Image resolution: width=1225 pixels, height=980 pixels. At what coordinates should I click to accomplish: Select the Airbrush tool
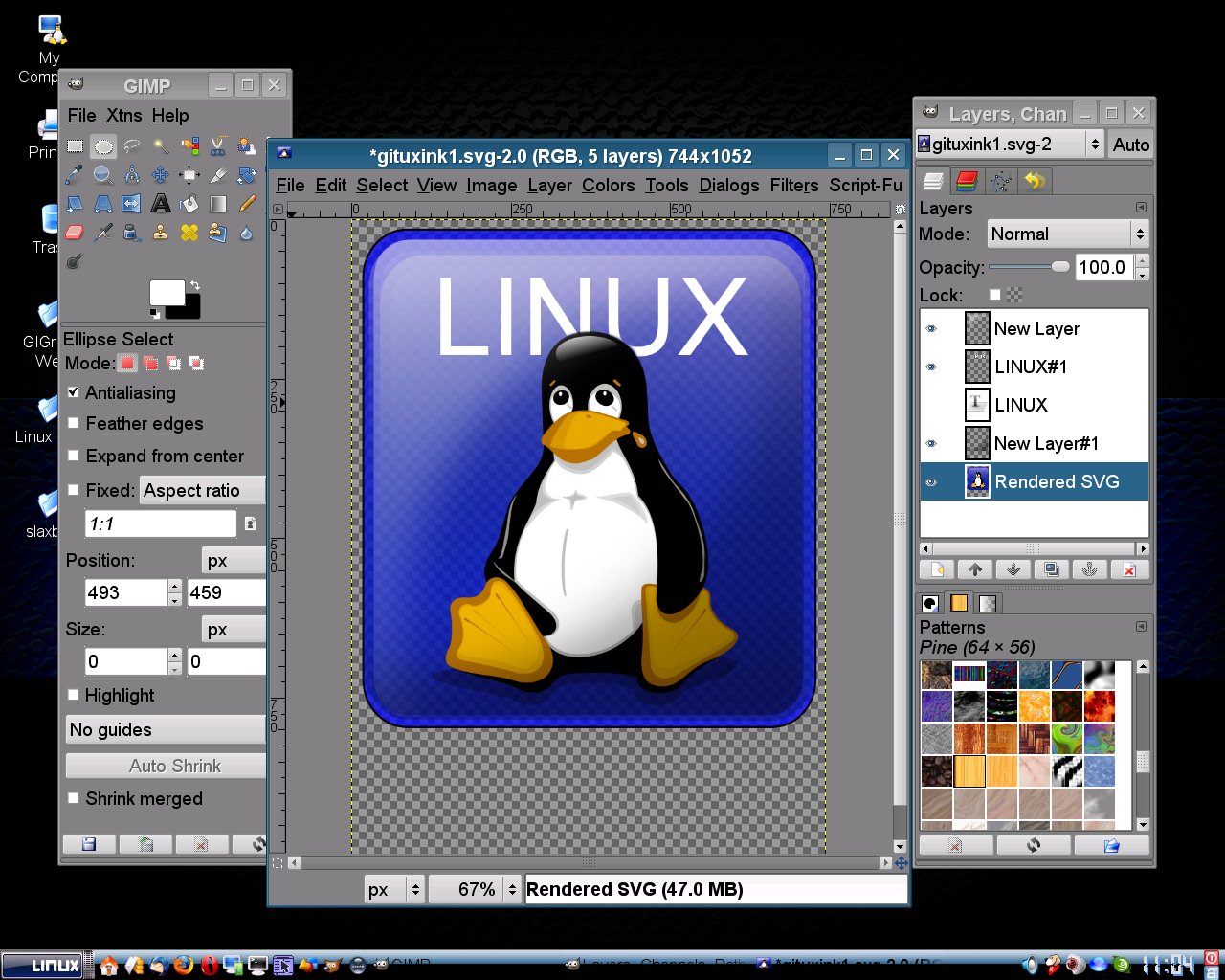103,233
